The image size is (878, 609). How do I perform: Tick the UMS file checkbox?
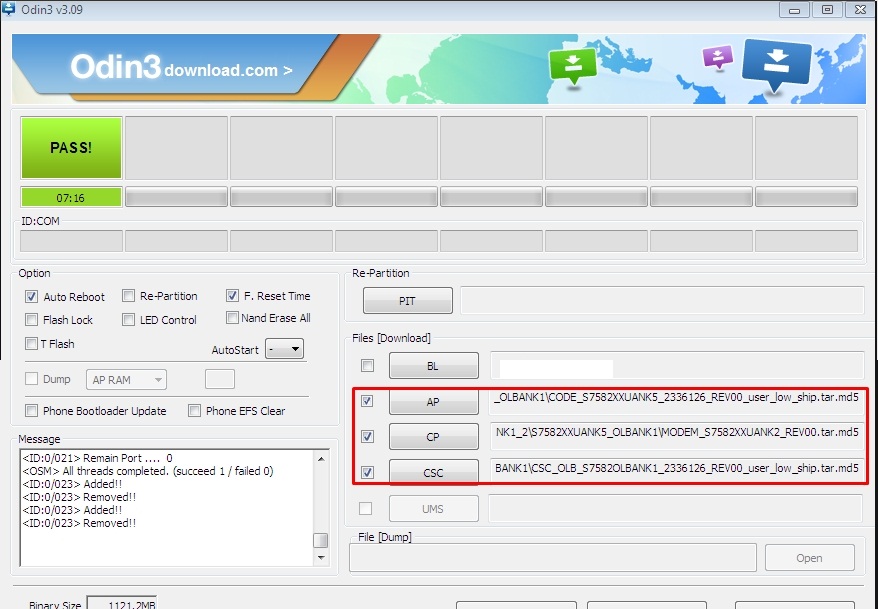pyautogui.click(x=365, y=508)
